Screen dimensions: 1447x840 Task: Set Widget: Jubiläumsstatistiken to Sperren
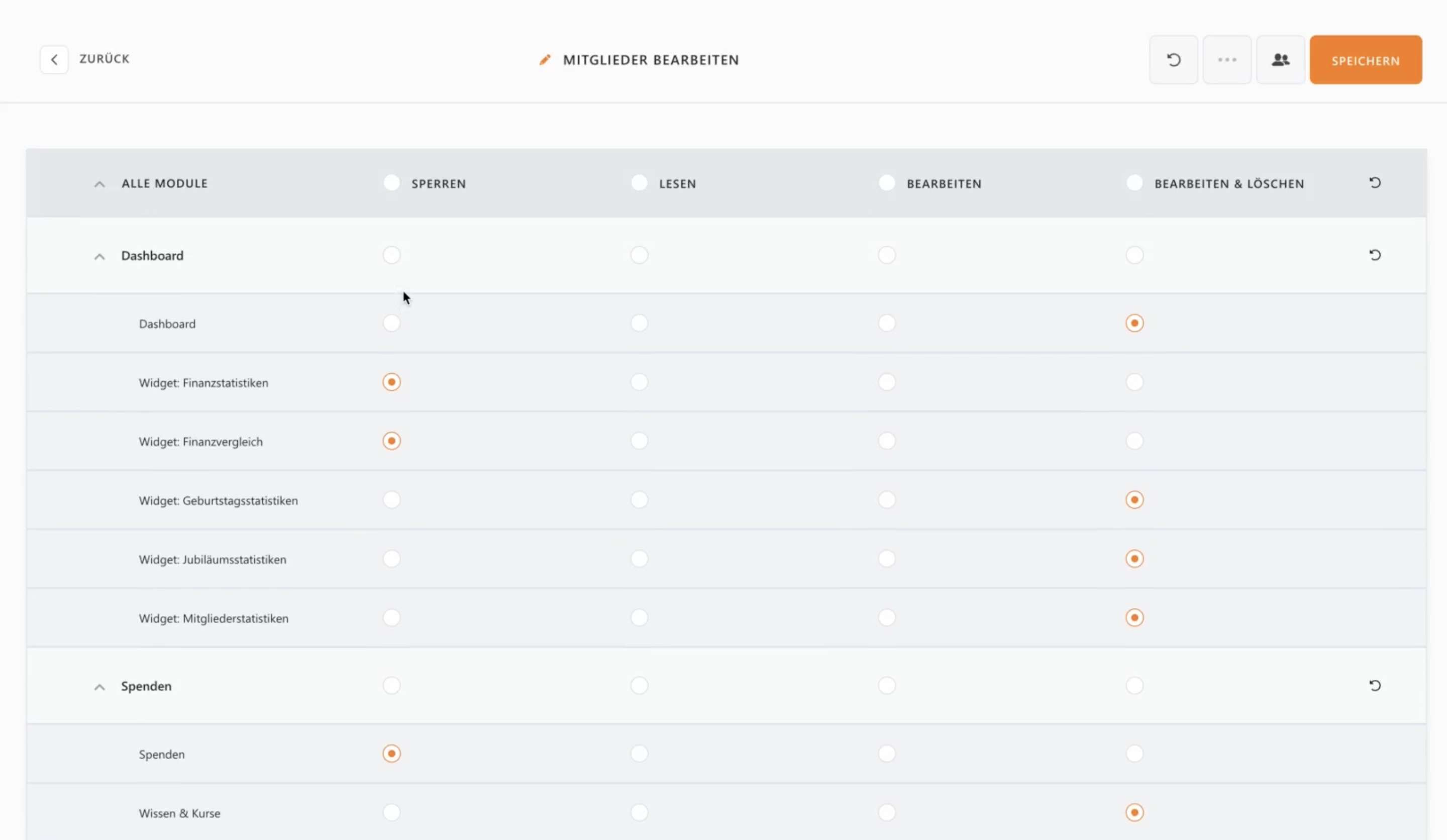(x=391, y=559)
